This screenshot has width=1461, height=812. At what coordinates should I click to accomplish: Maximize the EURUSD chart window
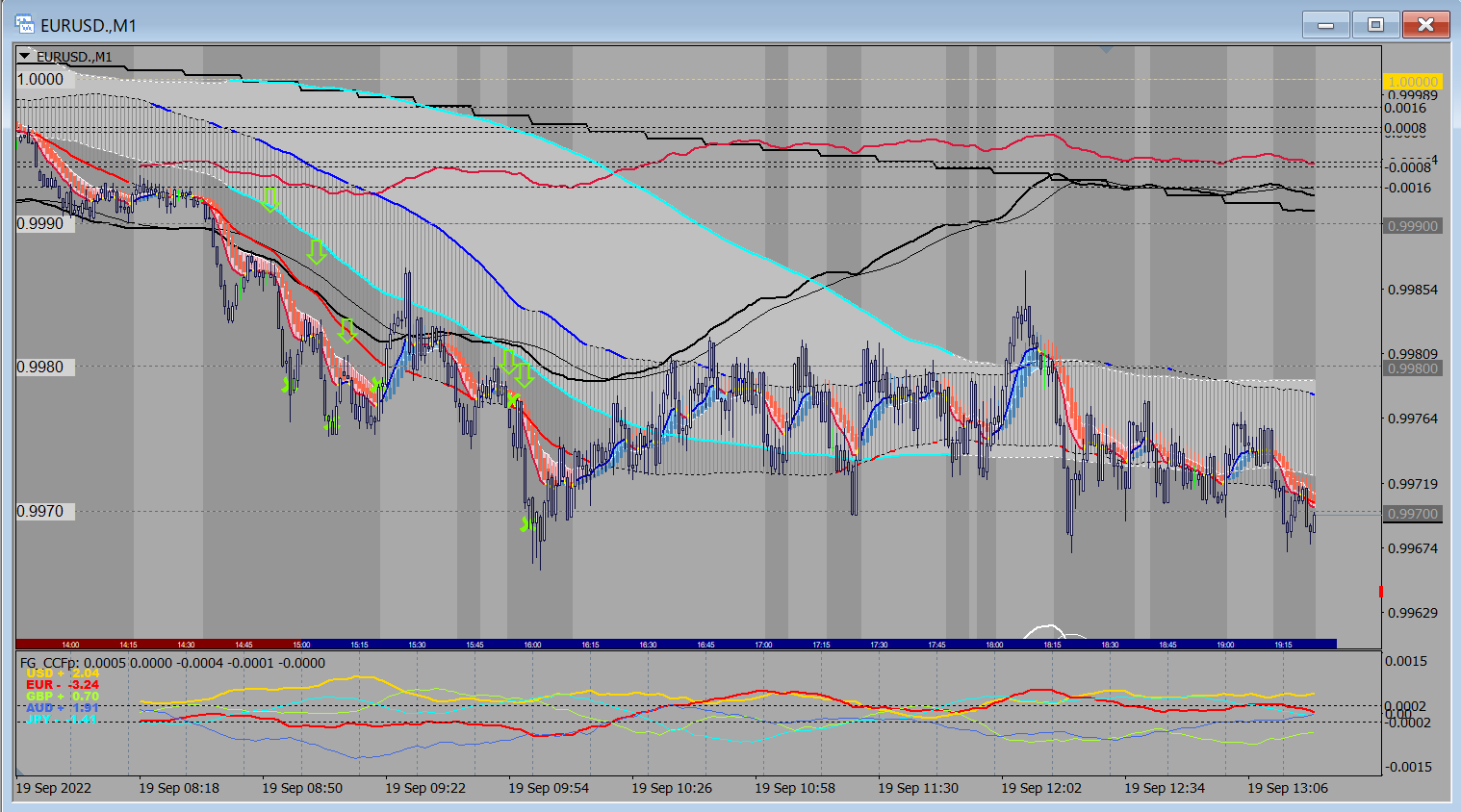click(x=1375, y=24)
